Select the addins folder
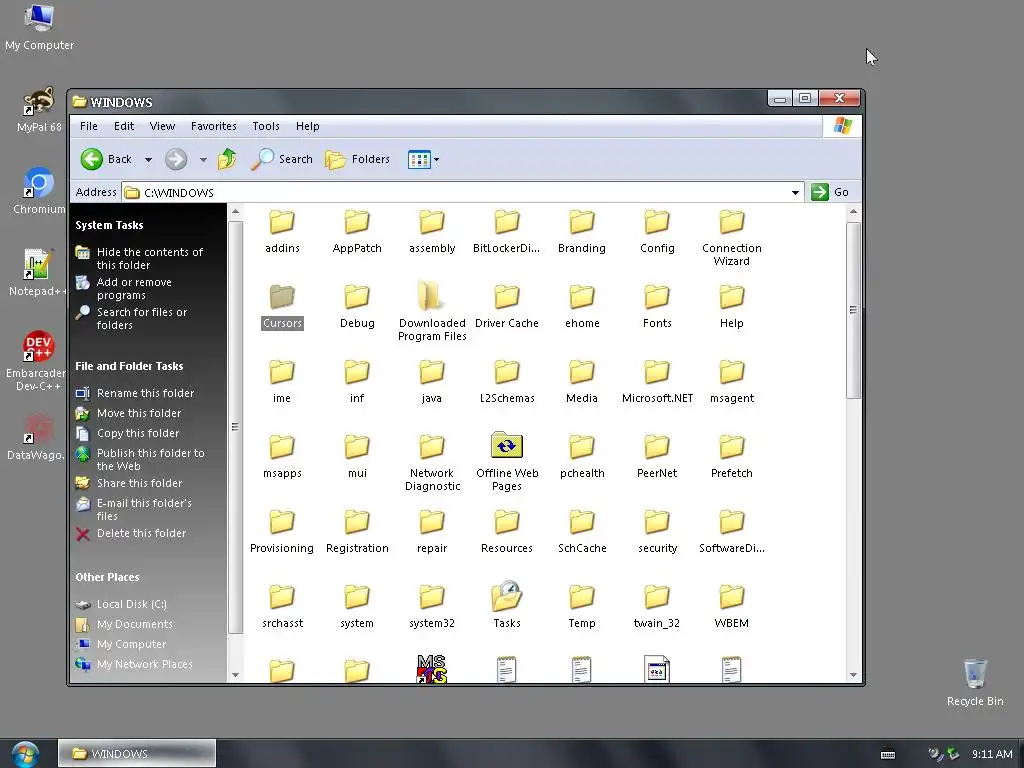 tap(282, 231)
